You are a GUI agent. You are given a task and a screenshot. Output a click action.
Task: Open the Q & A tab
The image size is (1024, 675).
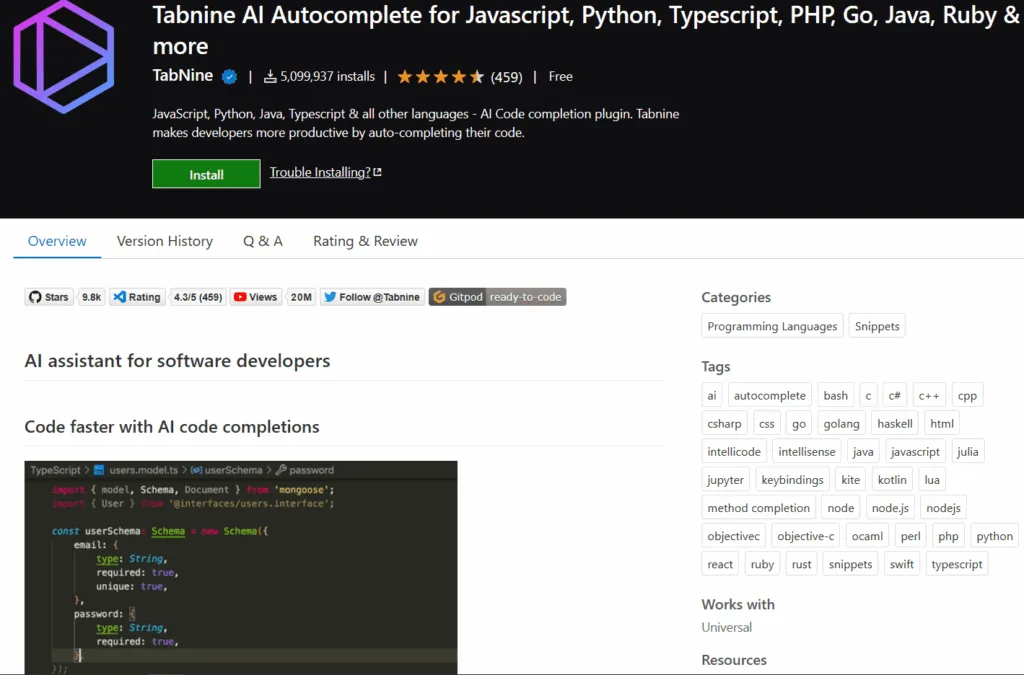point(262,241)
